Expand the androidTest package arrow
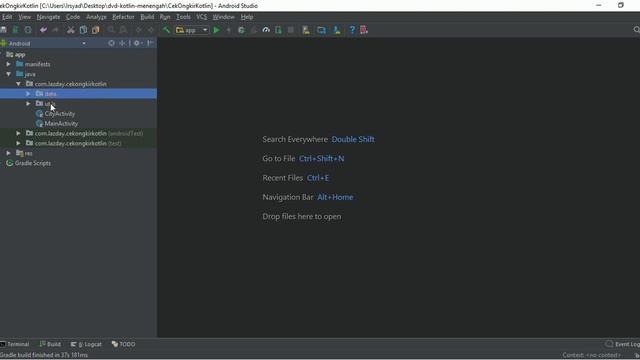640x360 pixels. coord(18,133)
